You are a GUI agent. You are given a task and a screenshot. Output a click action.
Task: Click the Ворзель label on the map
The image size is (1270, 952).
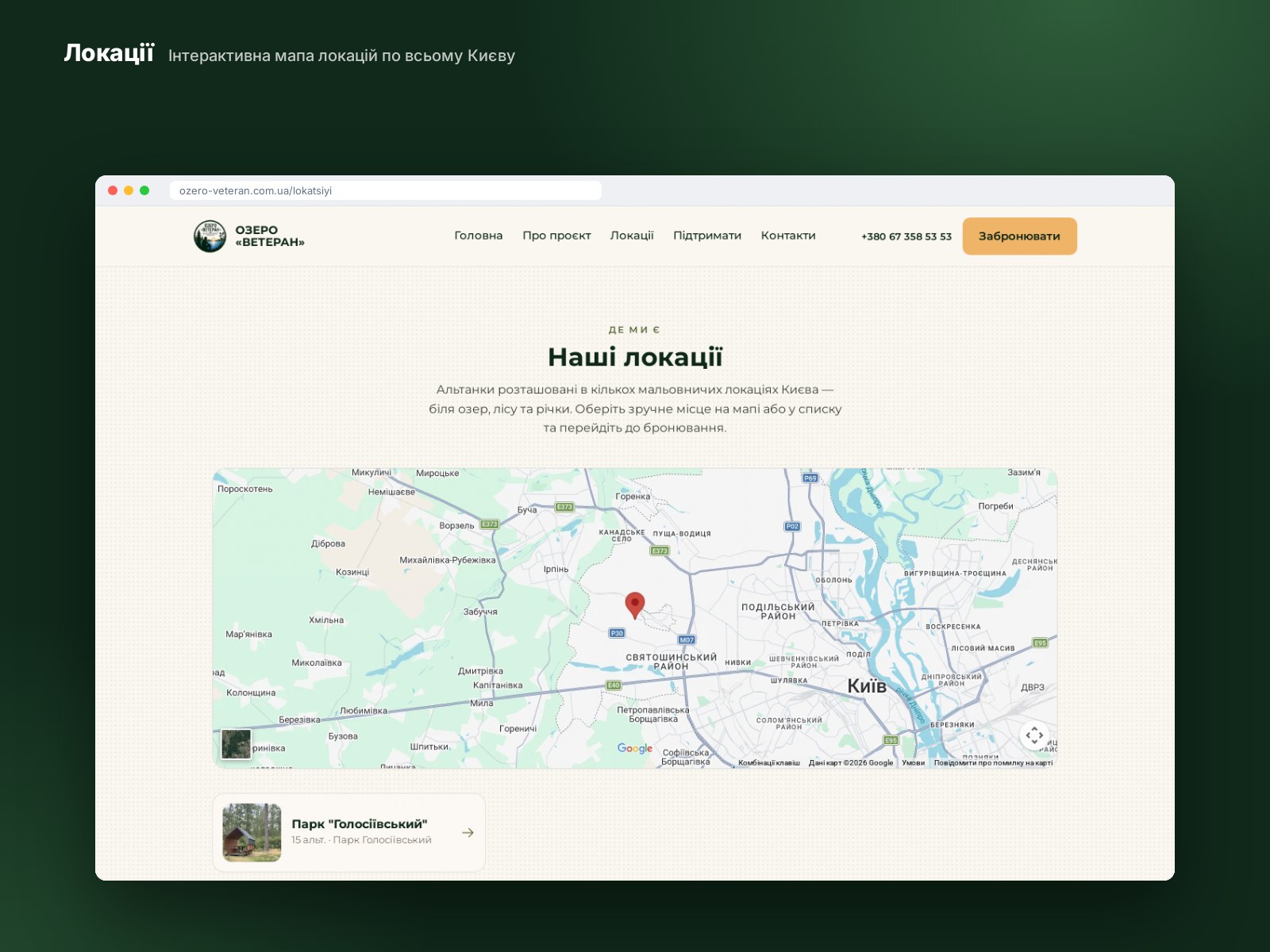click(456, 525)
